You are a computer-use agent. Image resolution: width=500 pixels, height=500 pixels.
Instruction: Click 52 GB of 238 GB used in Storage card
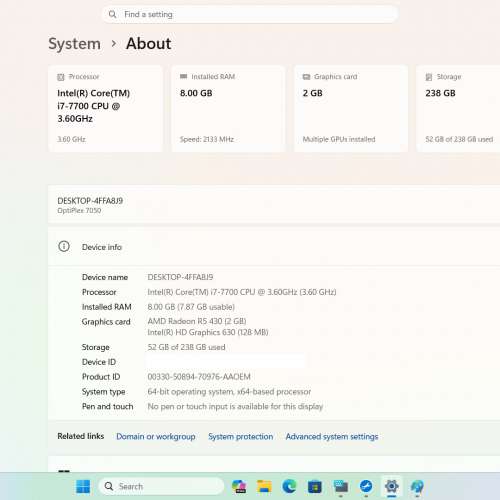coord(459,139)
